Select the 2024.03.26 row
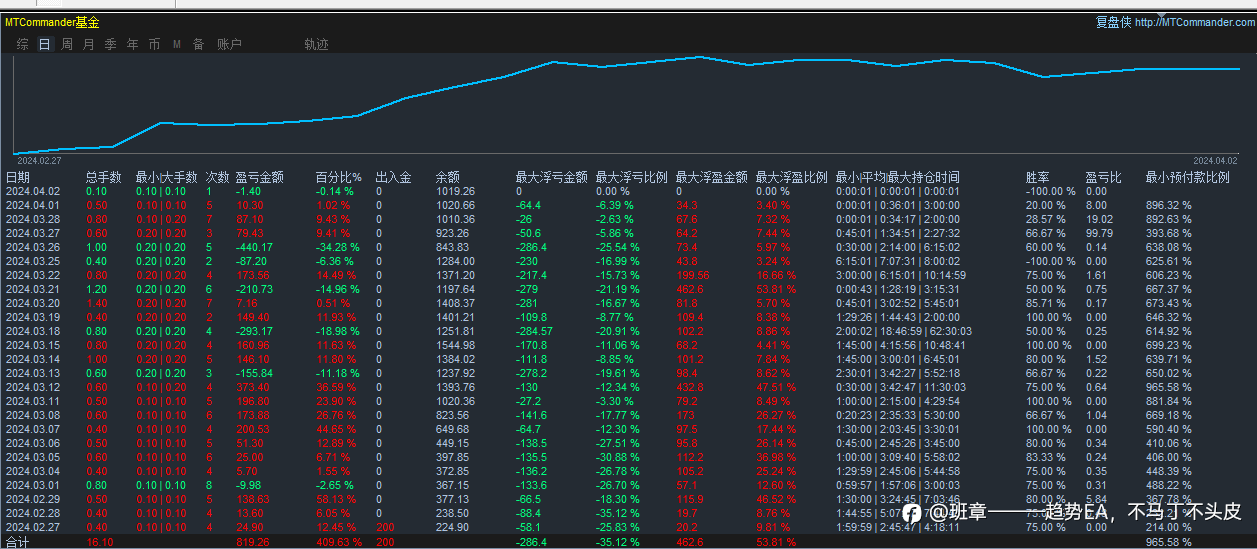The width and height of the screenshot is (1257, 549). tap(628, 247)
